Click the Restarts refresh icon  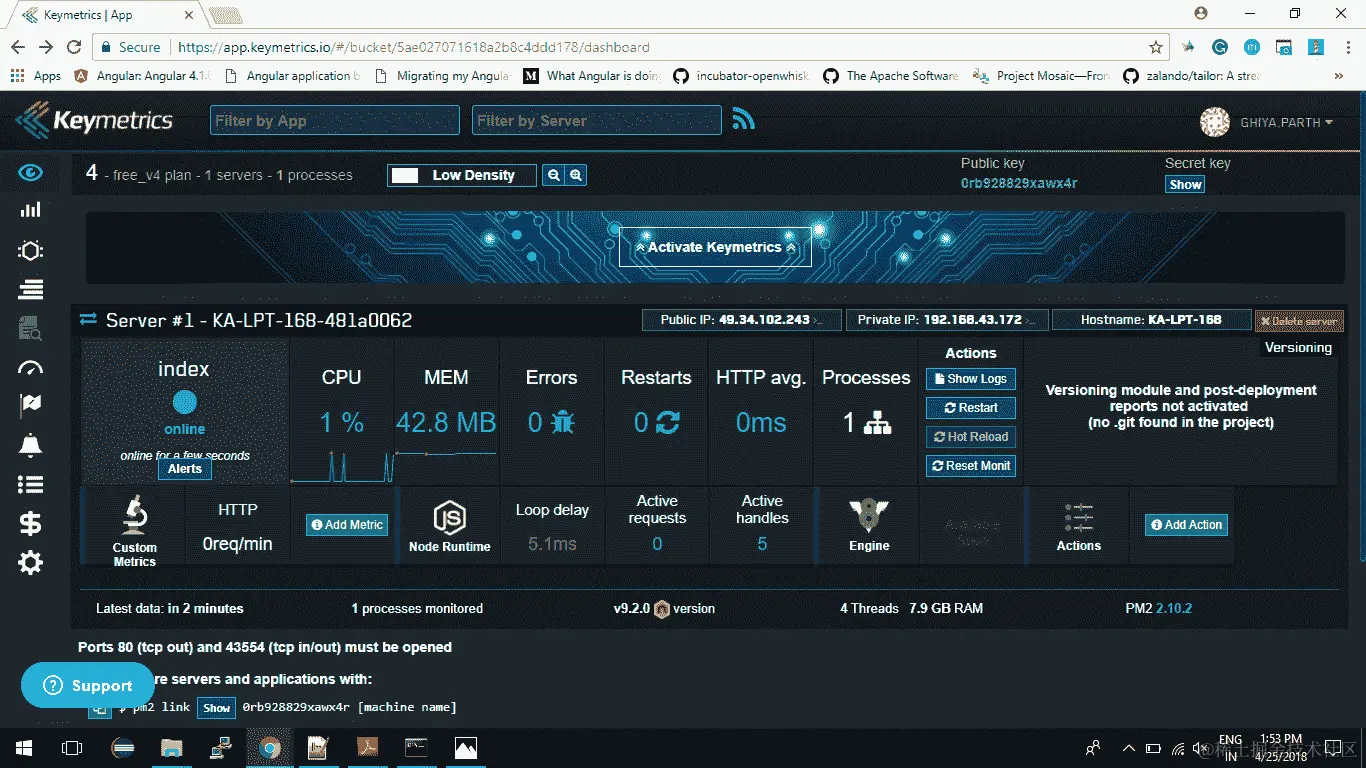tap(668, 423)
